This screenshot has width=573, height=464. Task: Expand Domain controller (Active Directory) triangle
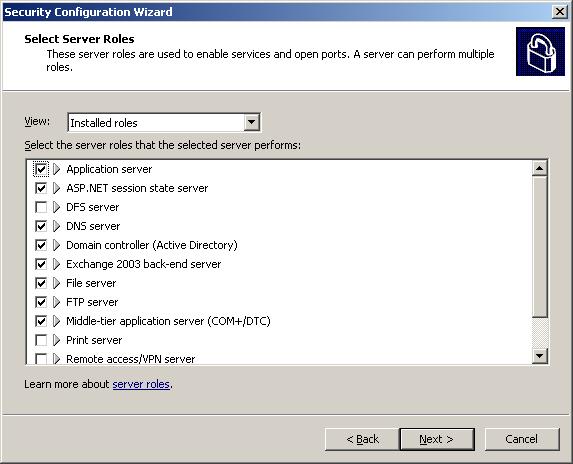pyautogui.click(x=56, y=245)
